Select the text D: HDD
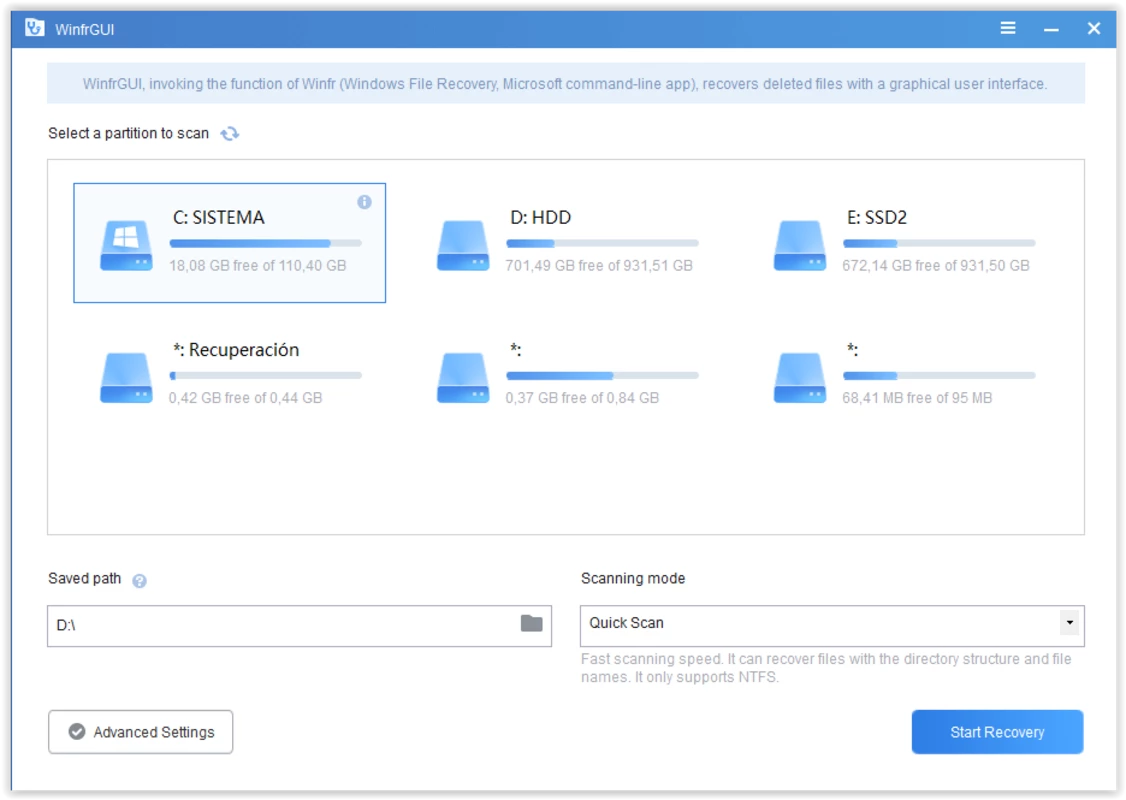Screen dimensions: 1126x800 pyautogui.click(x=540, y=217)
